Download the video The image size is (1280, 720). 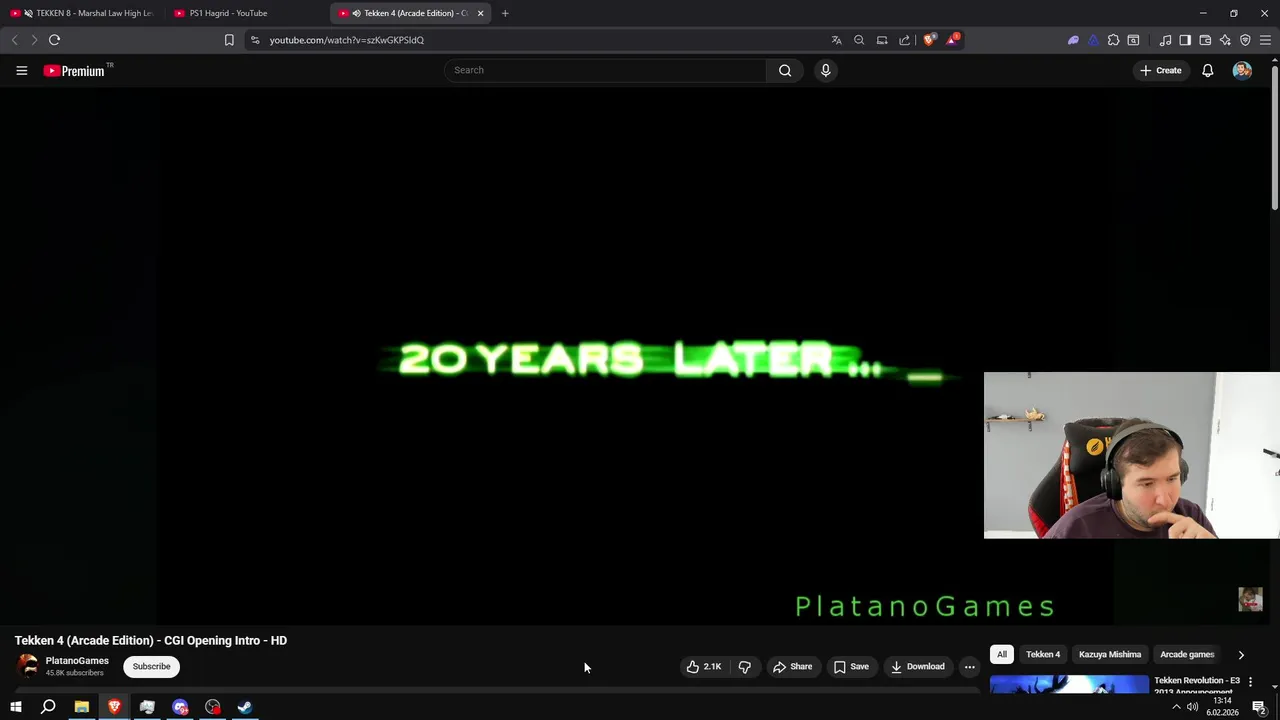click(917, 666)
